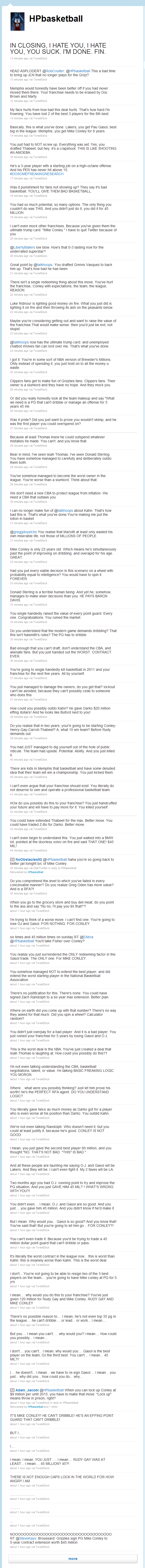Open the HPbasketball profile name heading
This screenshot has height=1568, width=145.
56,19
